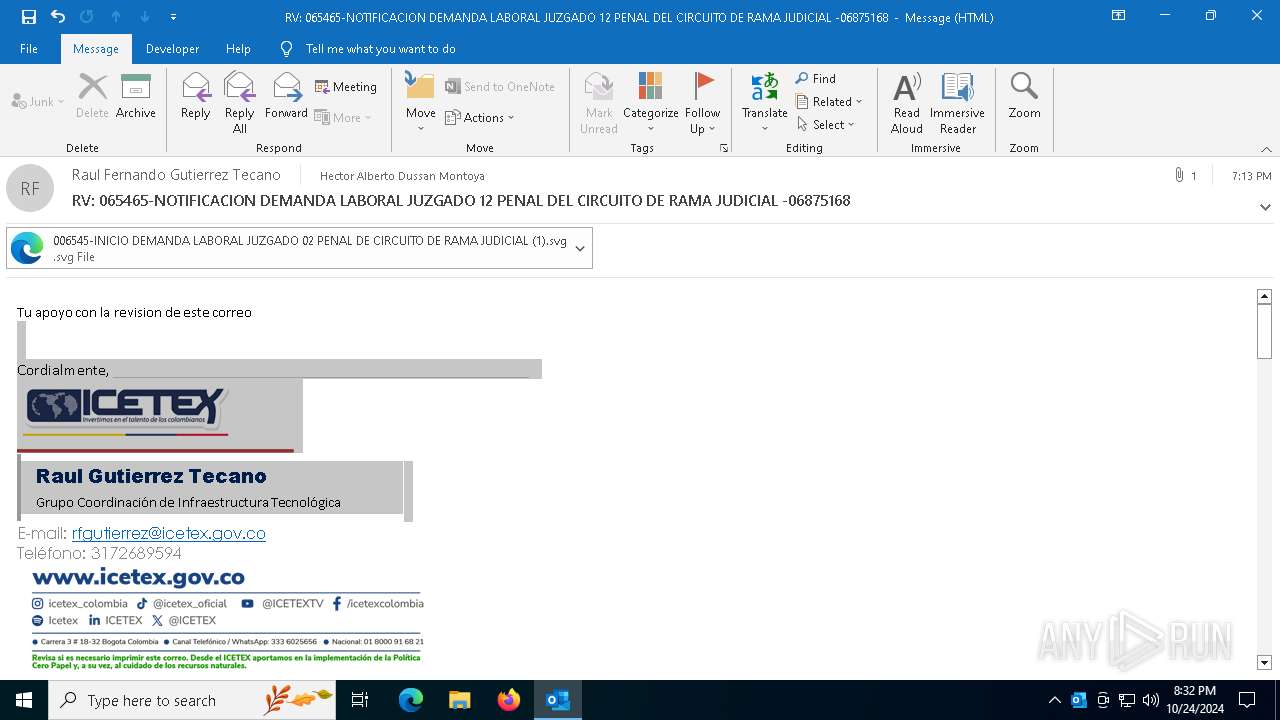Open the Categorize menu

tap(651, 102)
